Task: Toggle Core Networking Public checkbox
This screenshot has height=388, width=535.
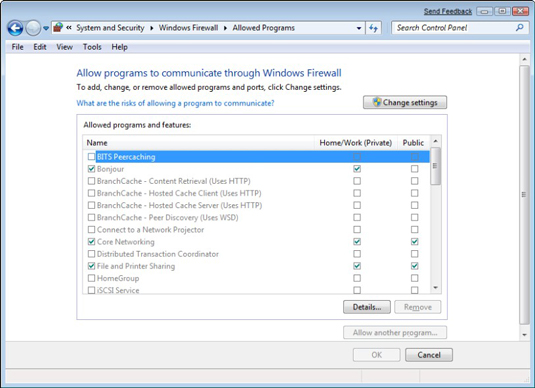Action: [415, 242]
